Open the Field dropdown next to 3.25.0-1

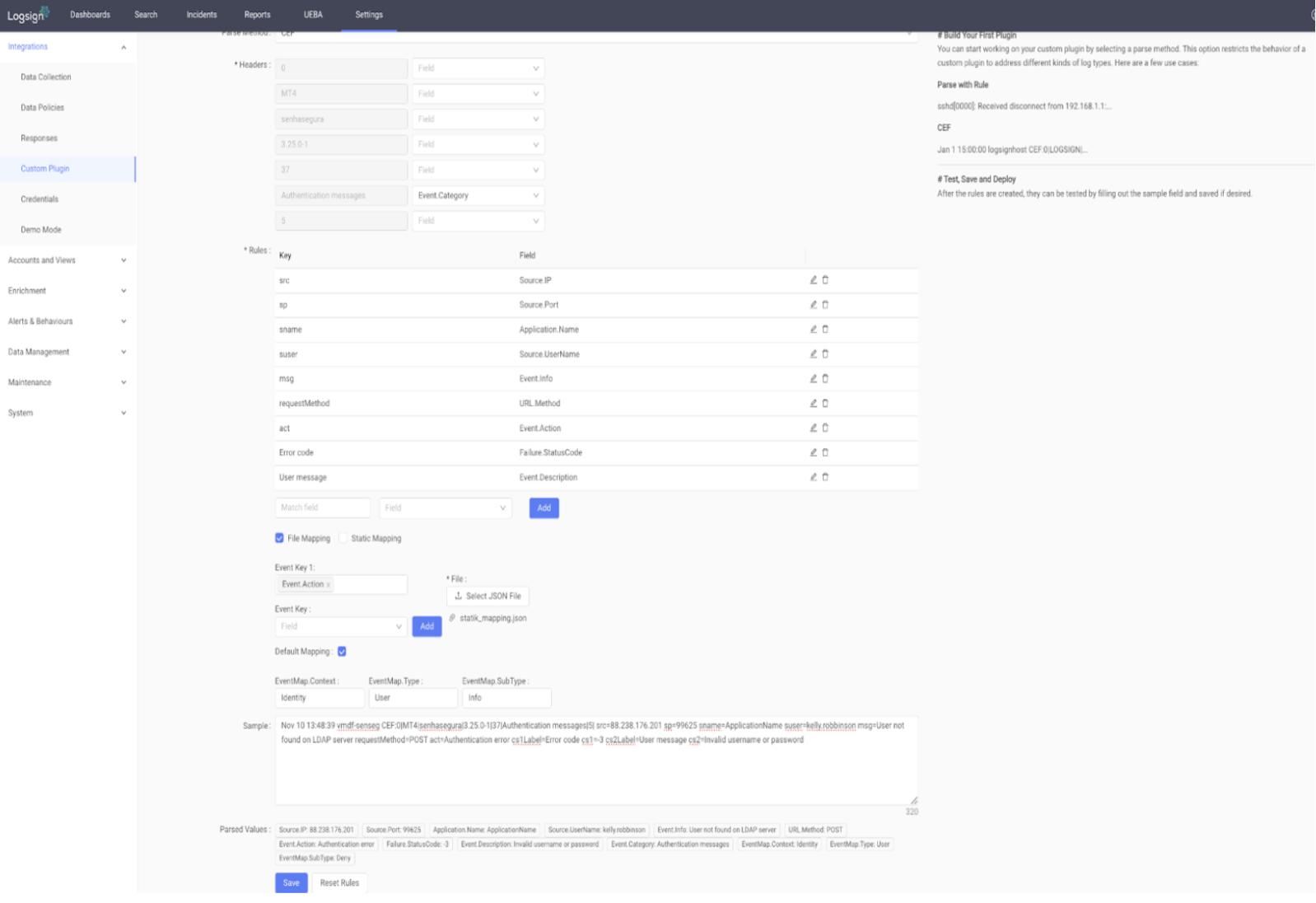(478, 145)
